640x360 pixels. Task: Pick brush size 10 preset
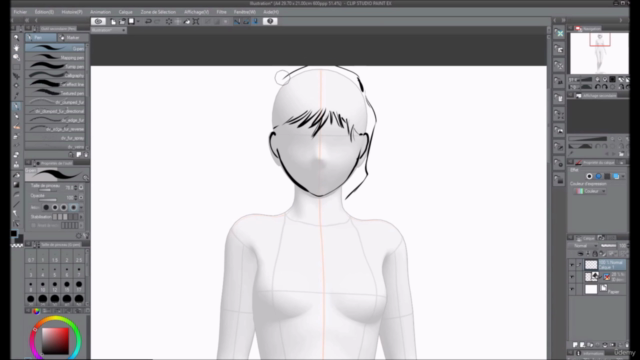coord(43,286)
